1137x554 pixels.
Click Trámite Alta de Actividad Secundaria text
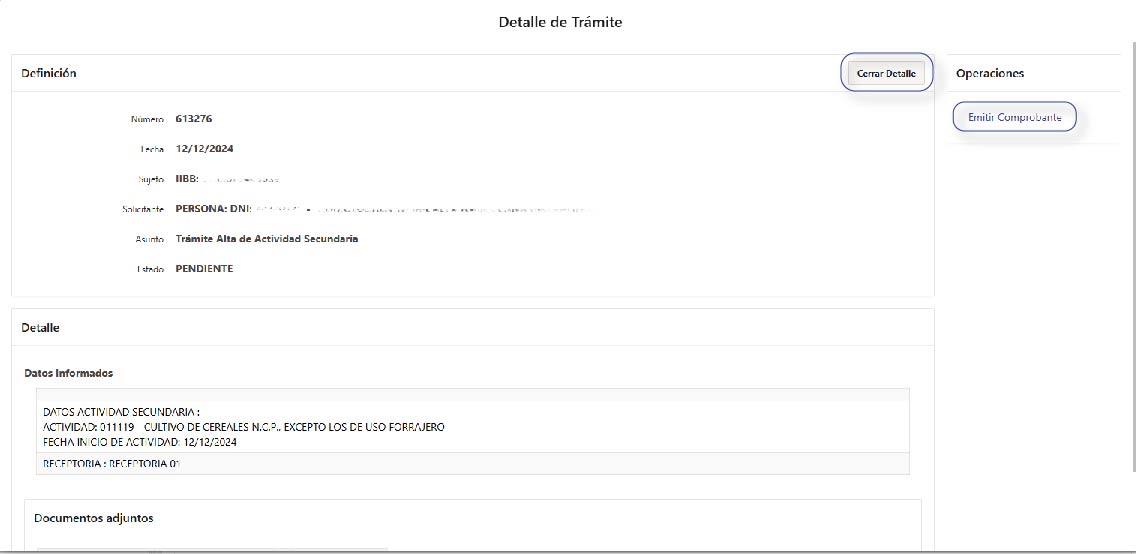266,239
